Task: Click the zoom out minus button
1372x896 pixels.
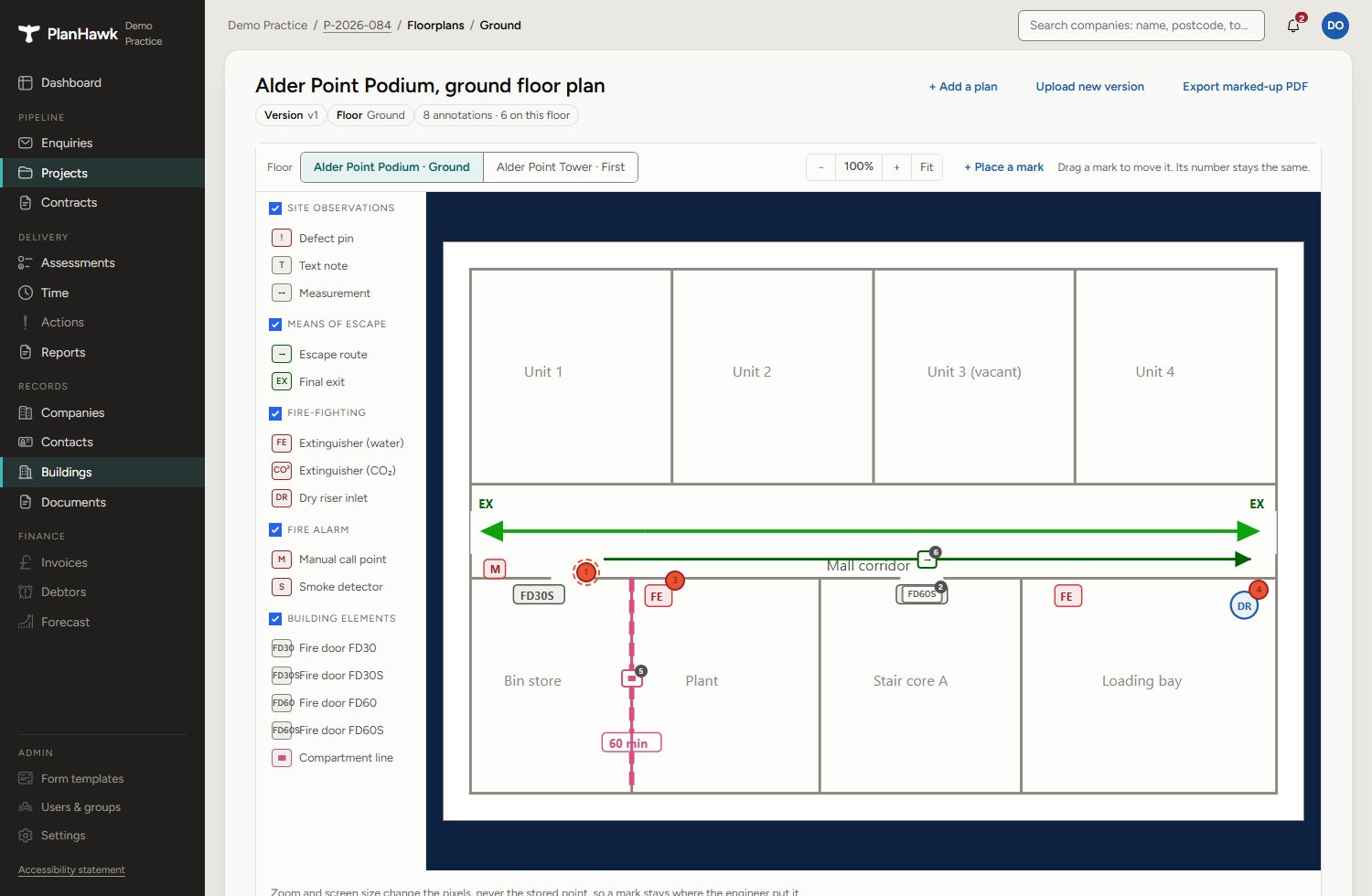Action: click(x=820, y=167)
